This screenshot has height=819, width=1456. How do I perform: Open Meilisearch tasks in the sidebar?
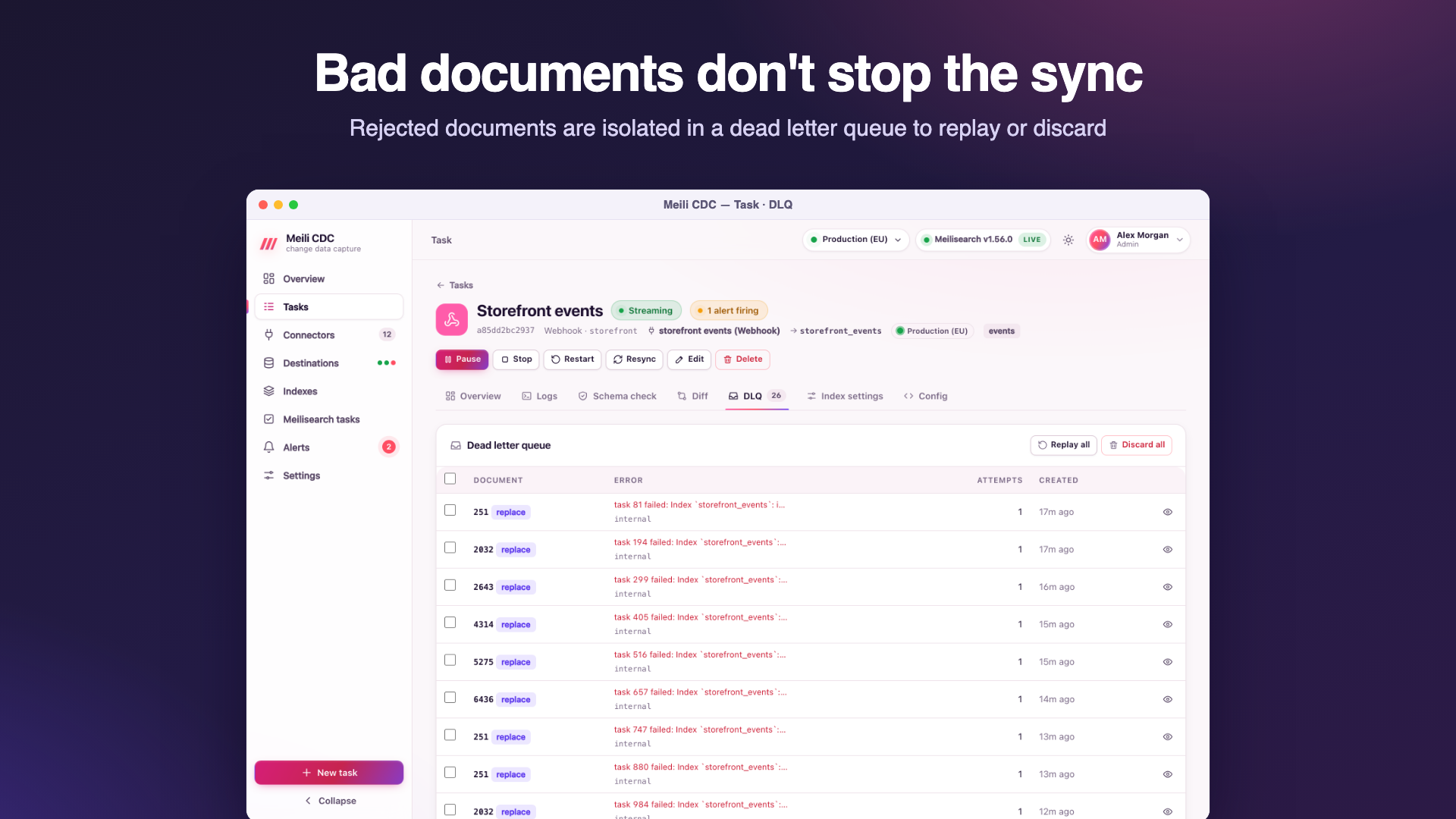coord(329,419)
